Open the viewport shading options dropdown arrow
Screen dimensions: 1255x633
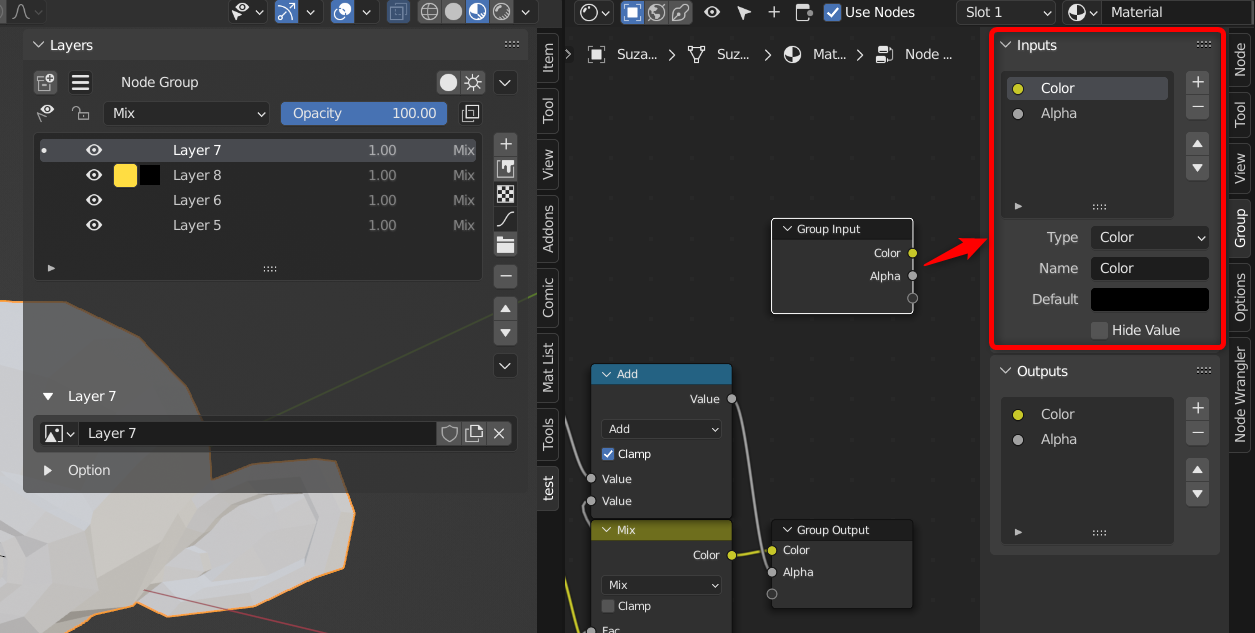coord(528,12)
